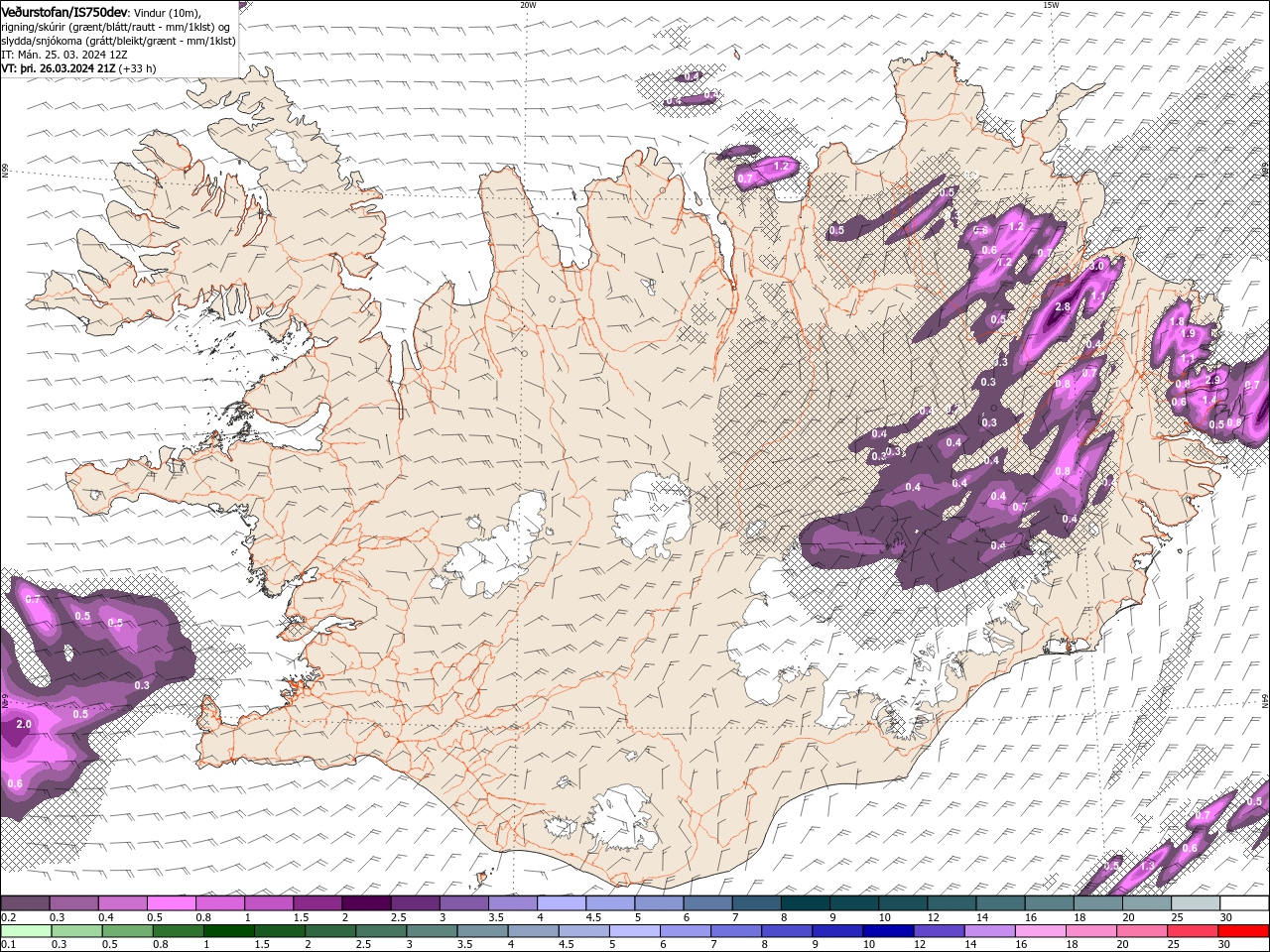
Task: Pick the 0.1 pale green swatch in rain row
Action: click(x=26, y=930)
